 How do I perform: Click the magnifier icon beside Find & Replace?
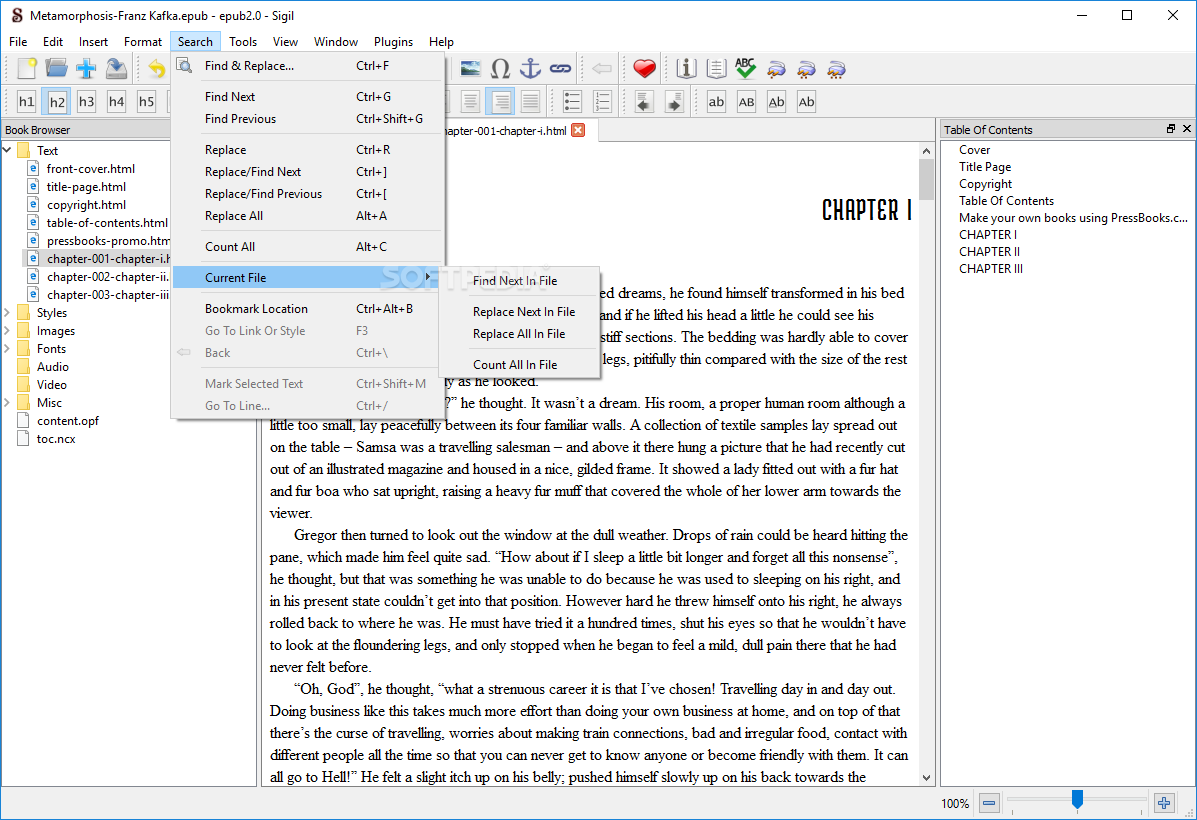point(184,65)
